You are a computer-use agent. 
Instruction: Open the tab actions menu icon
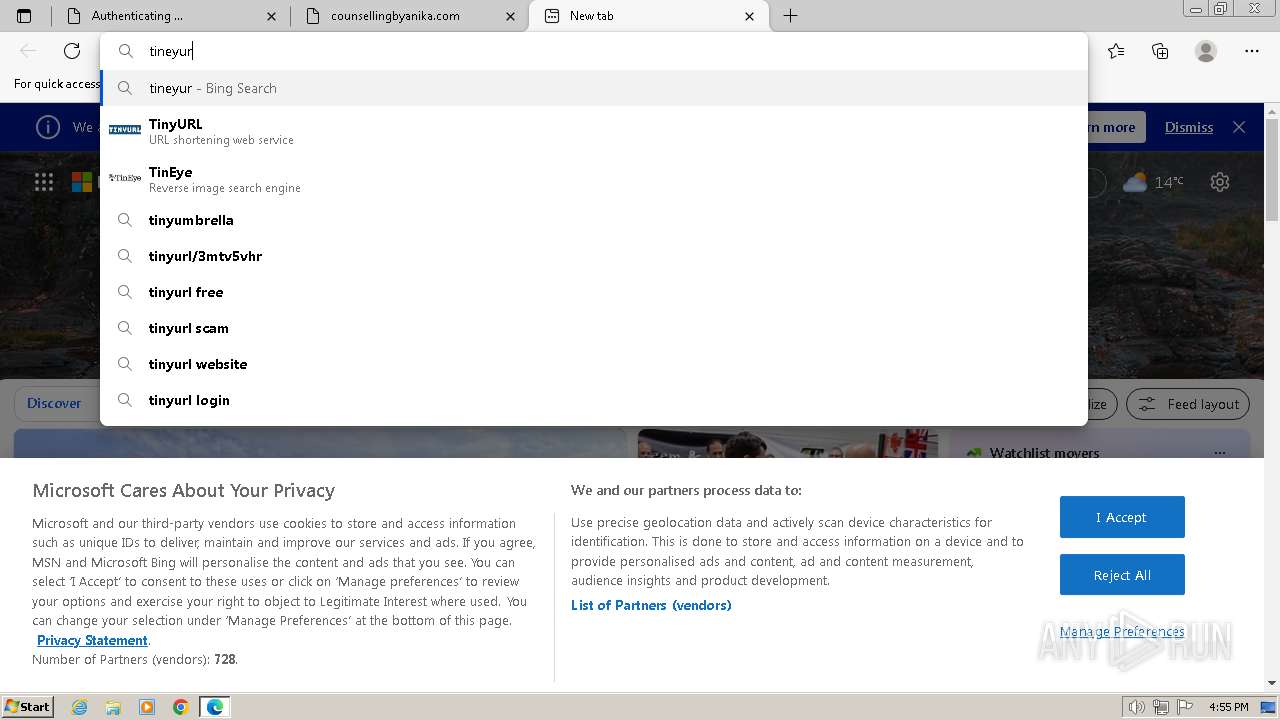tap(24, 16)
